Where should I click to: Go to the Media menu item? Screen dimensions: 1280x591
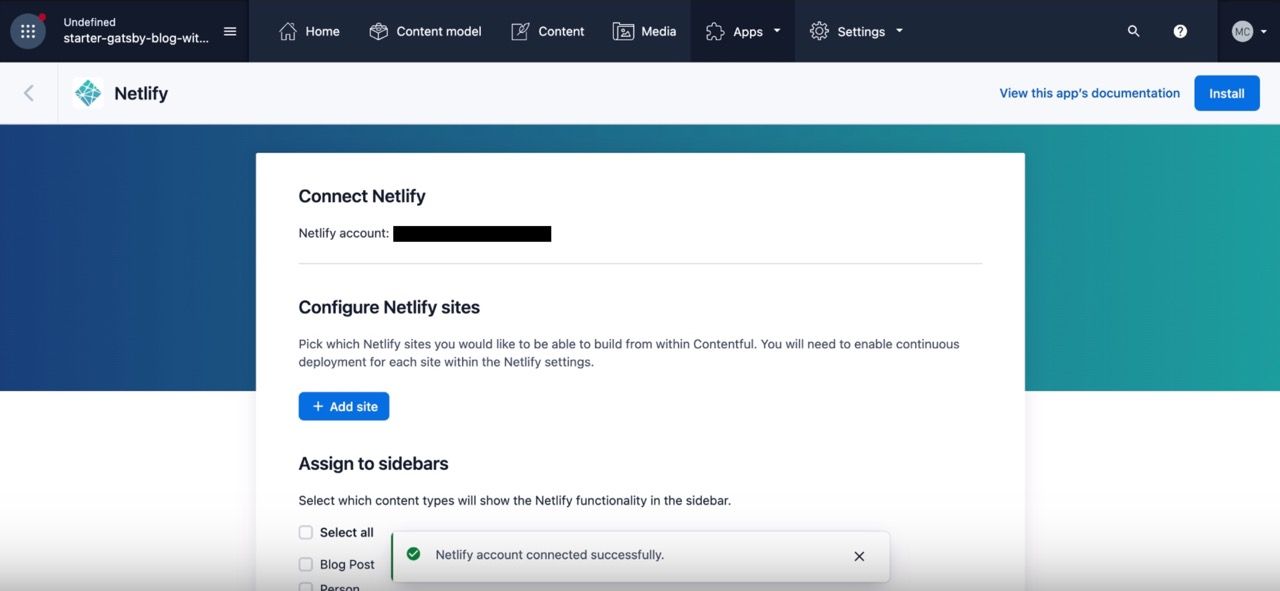(644, 31)
